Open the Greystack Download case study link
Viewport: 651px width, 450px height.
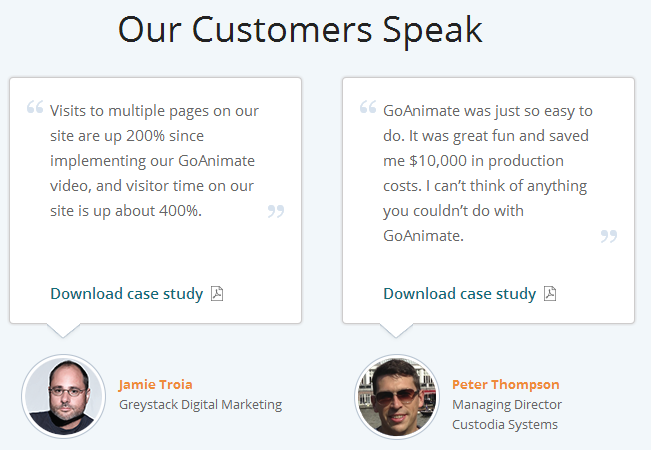click(126, 294)
